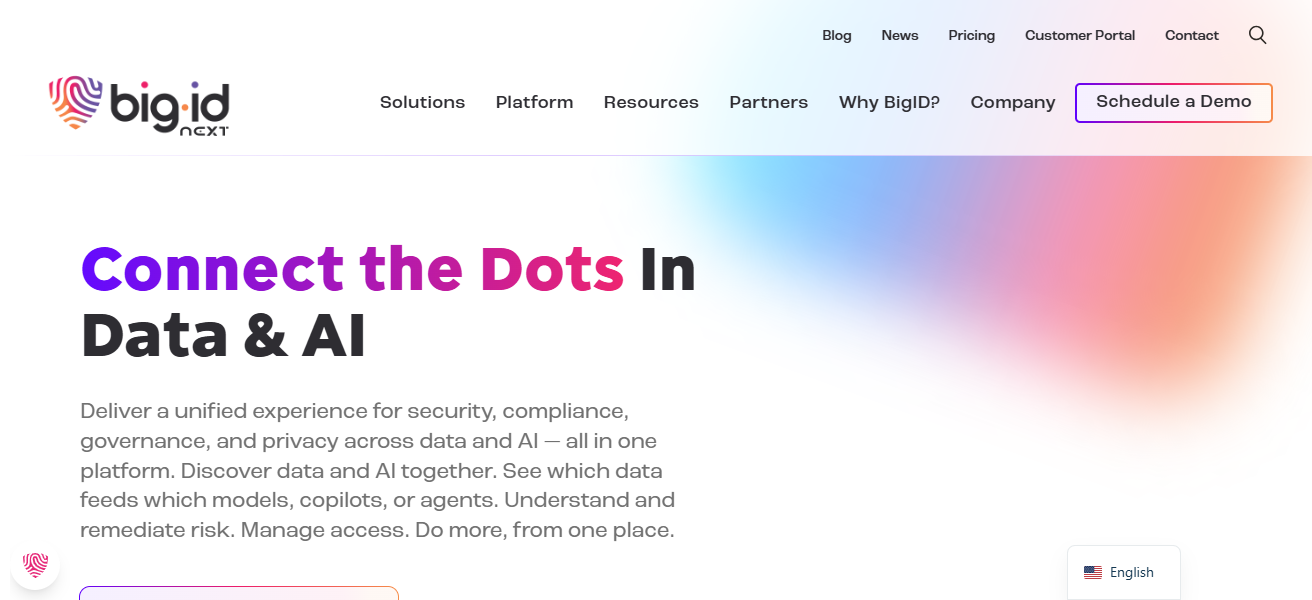Image resolution: width=1312 pixels, height=600 pixels.
Task: Go to the Pricing page link
Action: click(971, 35)
